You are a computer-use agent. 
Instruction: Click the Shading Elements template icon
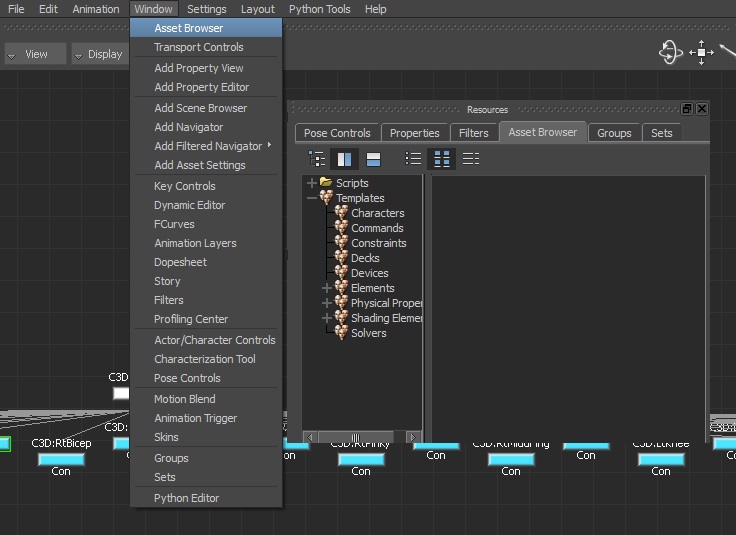click(341, 318)
